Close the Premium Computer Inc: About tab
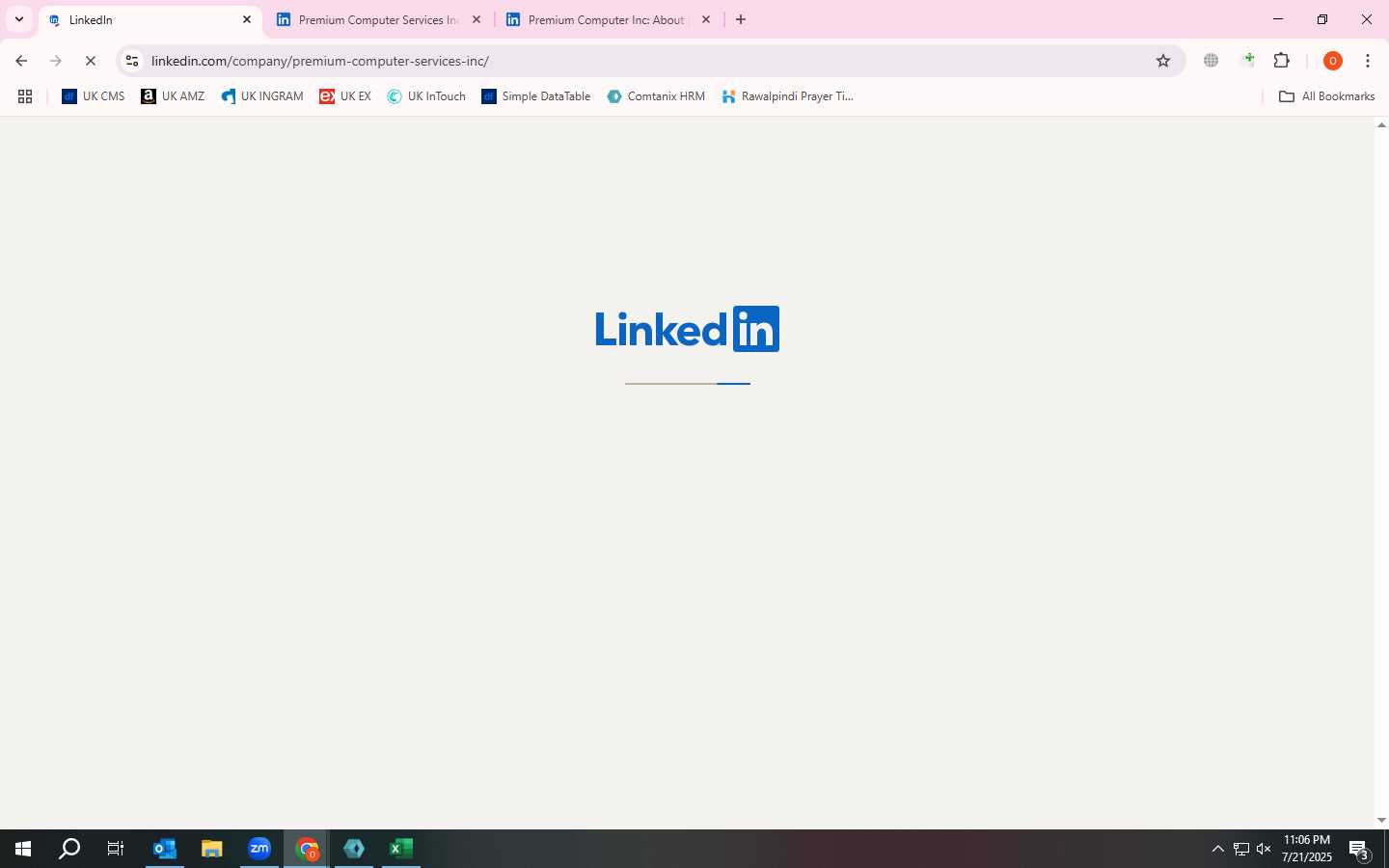 [706, 19]
